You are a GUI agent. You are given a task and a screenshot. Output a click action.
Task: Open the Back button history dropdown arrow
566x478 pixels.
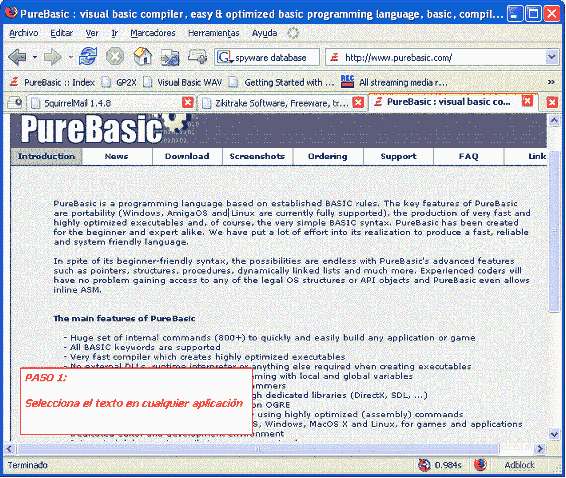click(35, 57)
